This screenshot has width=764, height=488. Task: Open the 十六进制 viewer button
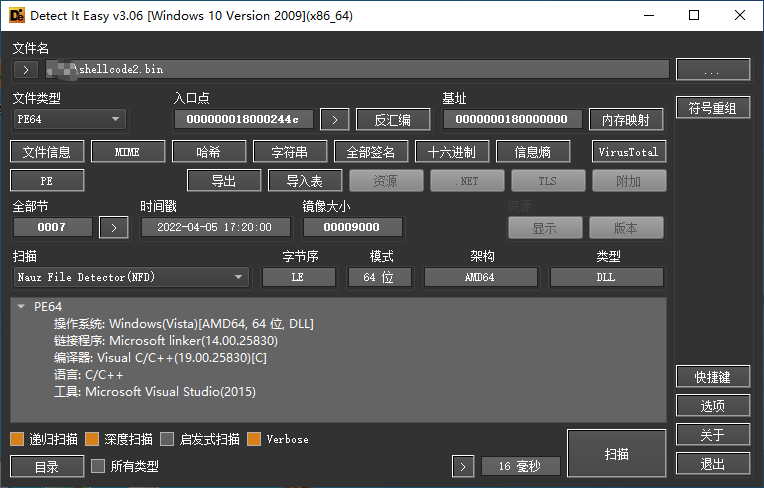(451, 152)
